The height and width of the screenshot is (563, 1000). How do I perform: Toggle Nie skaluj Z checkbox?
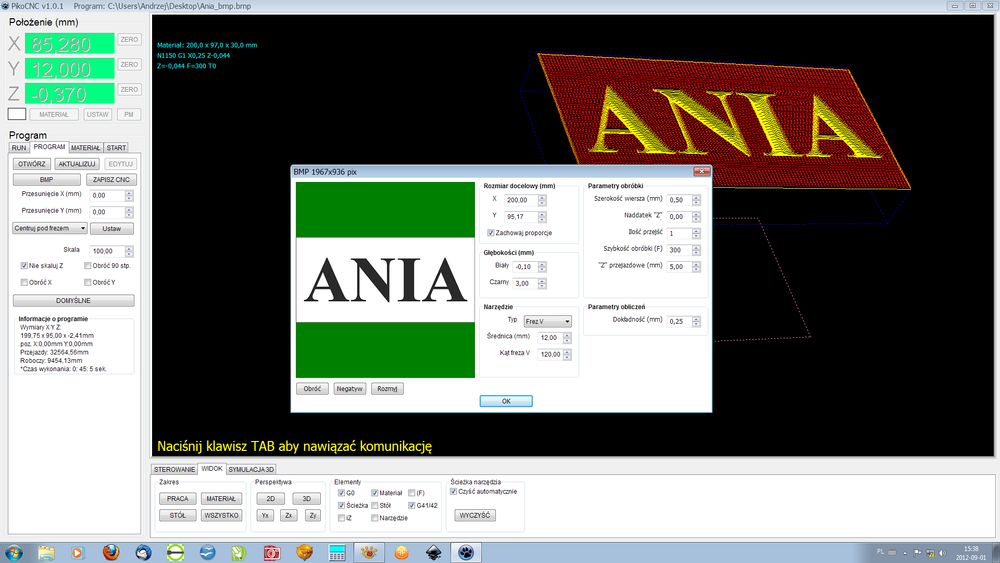point(24,265)
